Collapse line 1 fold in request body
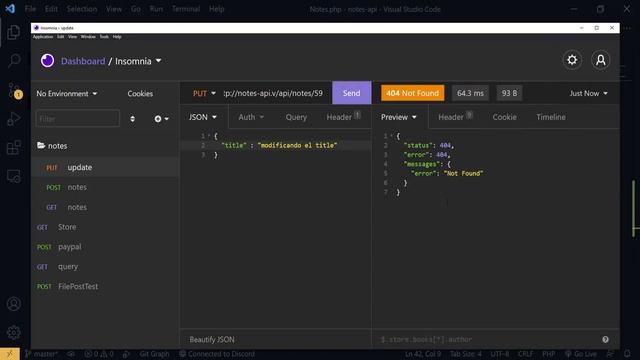 pyautogui.click(x=209, y=136)
